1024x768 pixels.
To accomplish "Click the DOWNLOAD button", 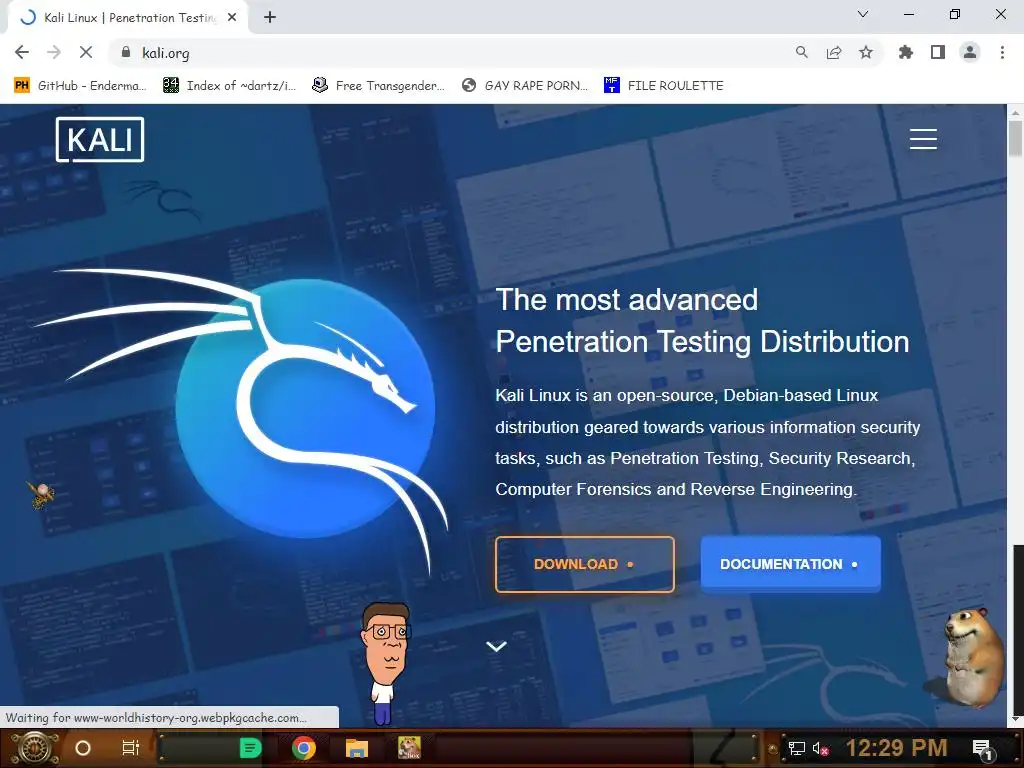I will pos(584,564).
